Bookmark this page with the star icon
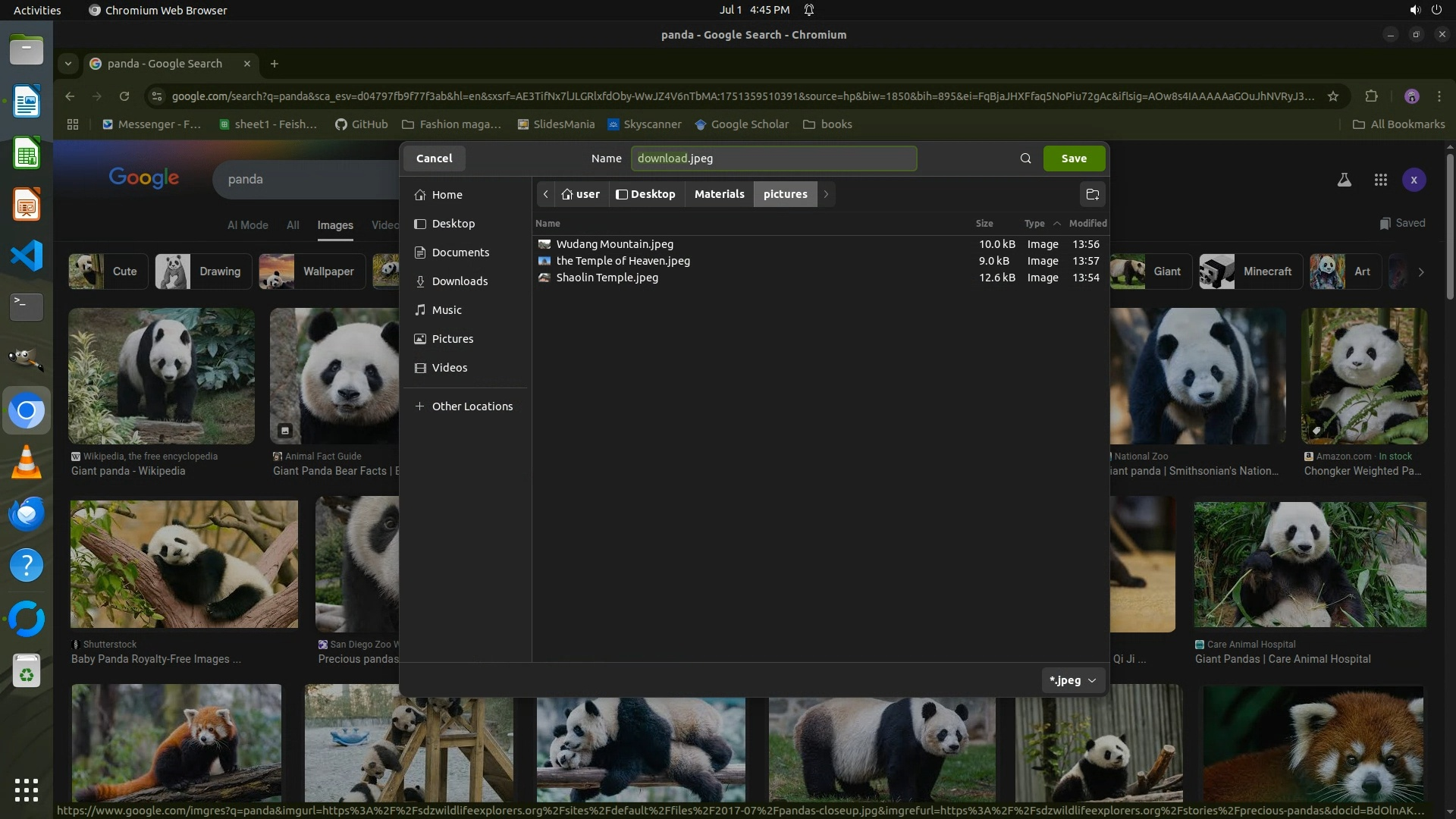1456x819 pixels. coord(1333,96)
